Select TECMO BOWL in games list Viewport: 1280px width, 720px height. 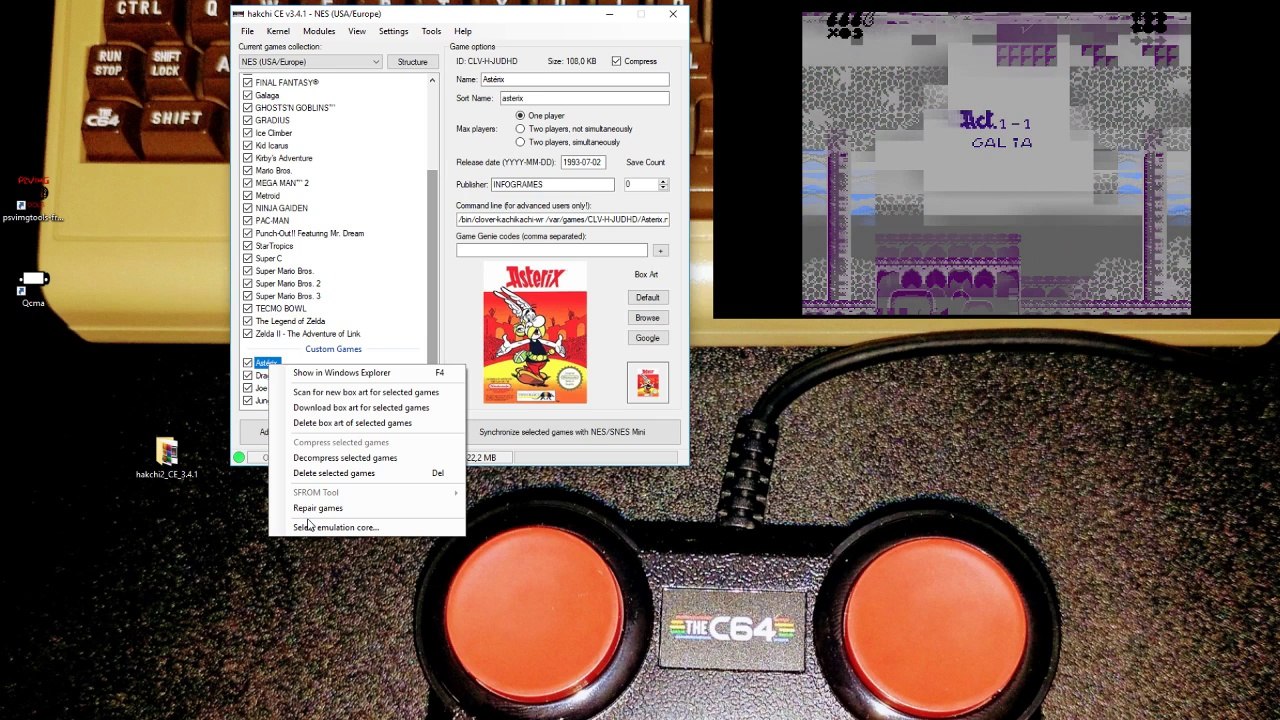280,309
